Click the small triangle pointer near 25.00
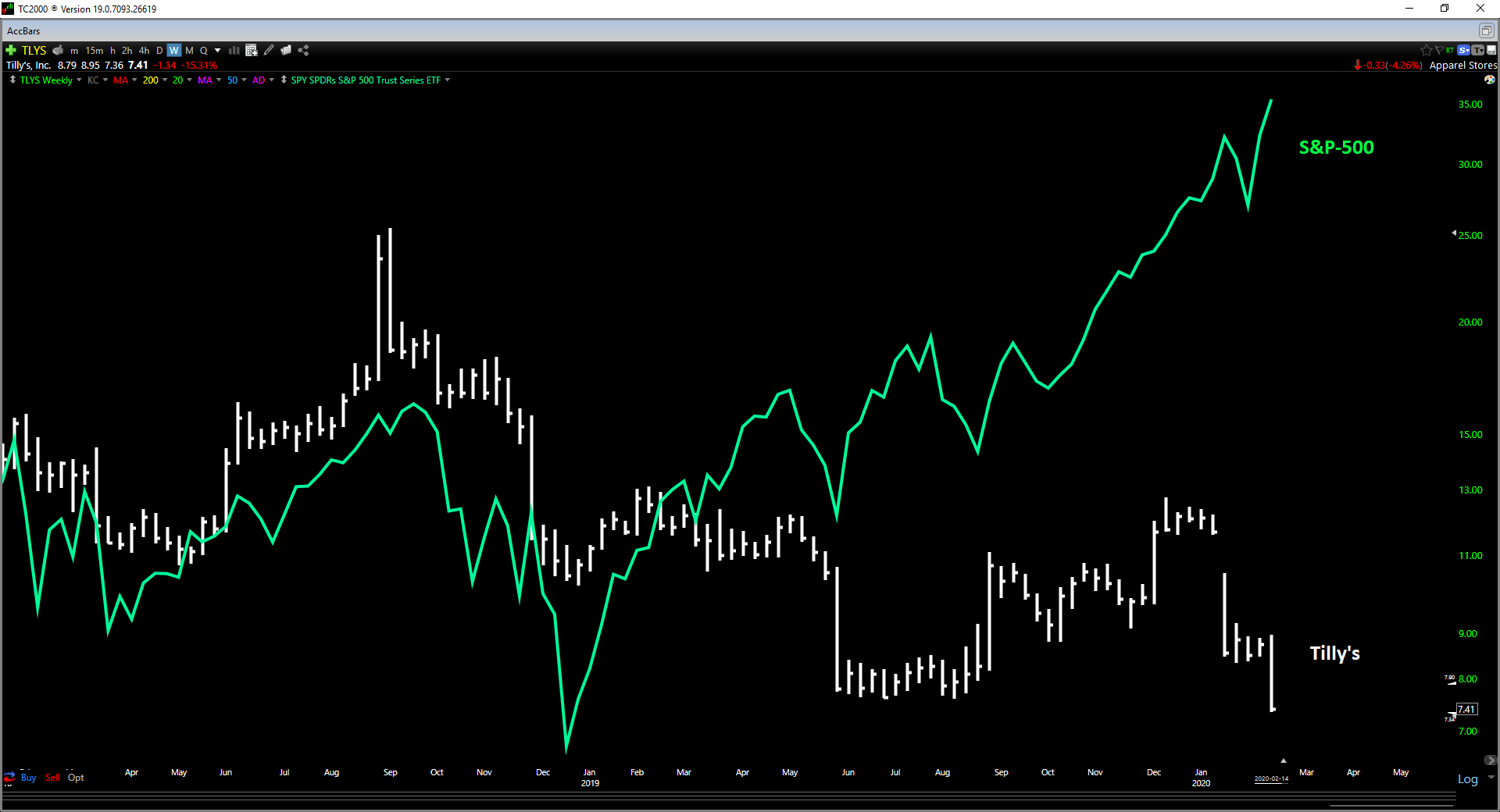Viewport: 1500px width, 812px height. [1454, 233]
